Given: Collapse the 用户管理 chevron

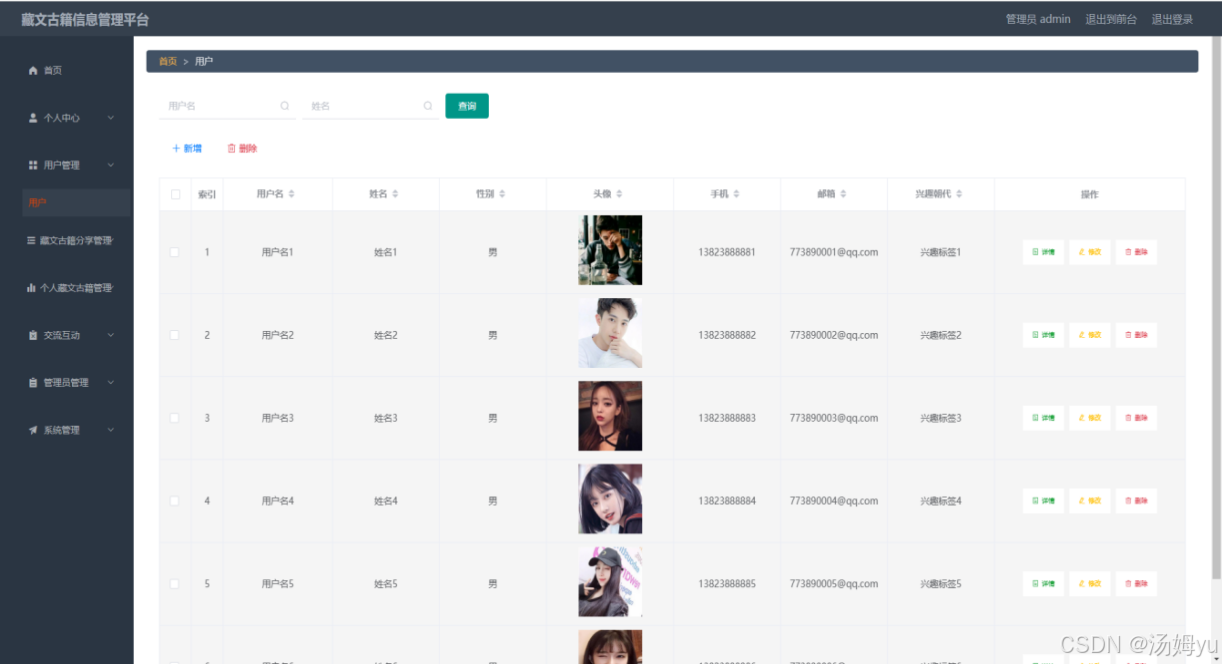Looking at the screenshot, I should tap(111, 165).
